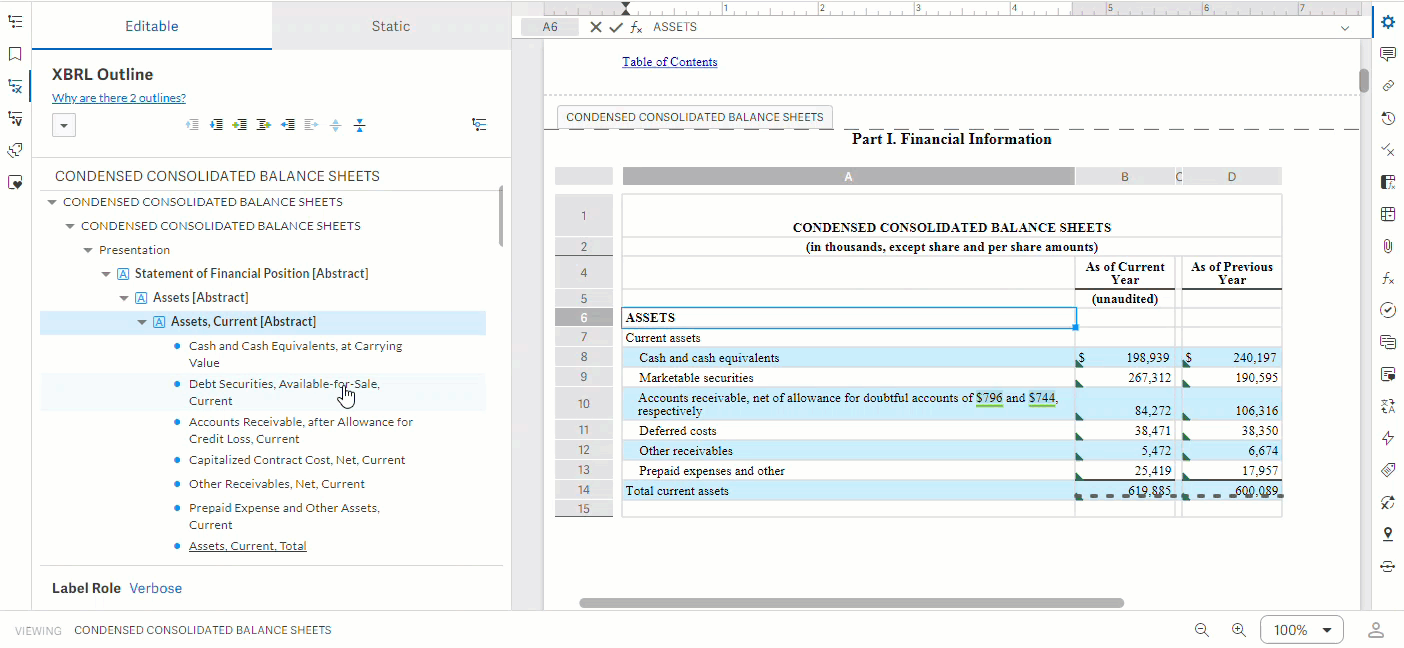Screen dimensions: 1404x648
Task: Select Other Receivables, Net, Current item
Action: pos(276,484)
